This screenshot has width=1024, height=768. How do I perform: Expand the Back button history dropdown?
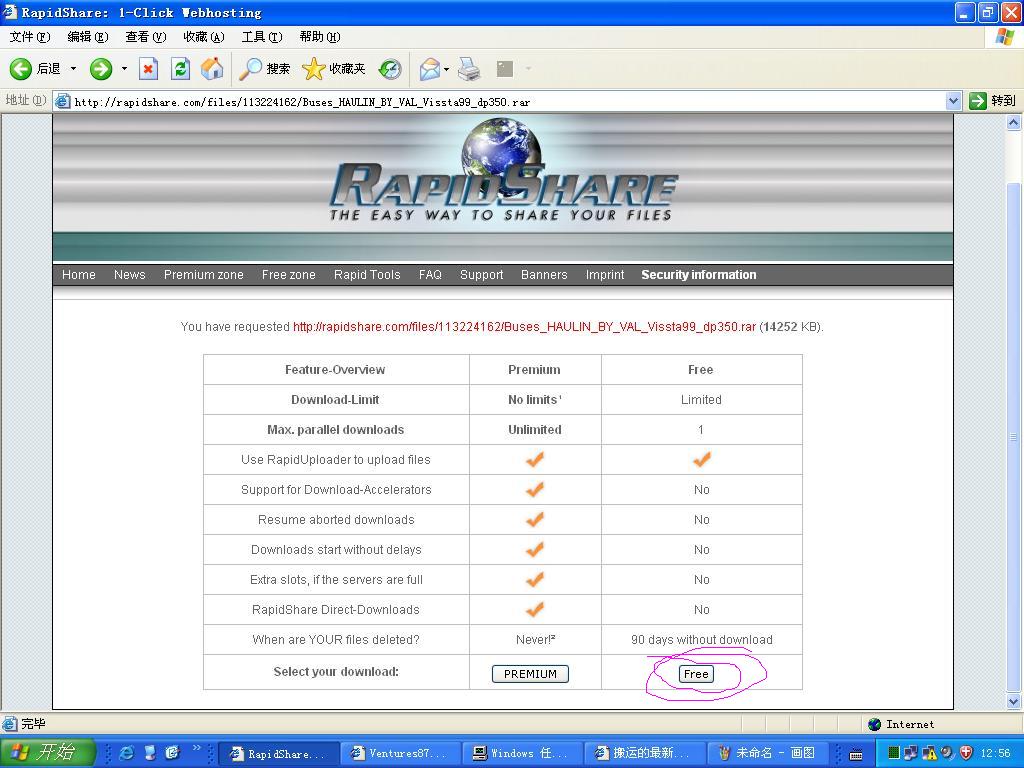[x=73, y=69]
